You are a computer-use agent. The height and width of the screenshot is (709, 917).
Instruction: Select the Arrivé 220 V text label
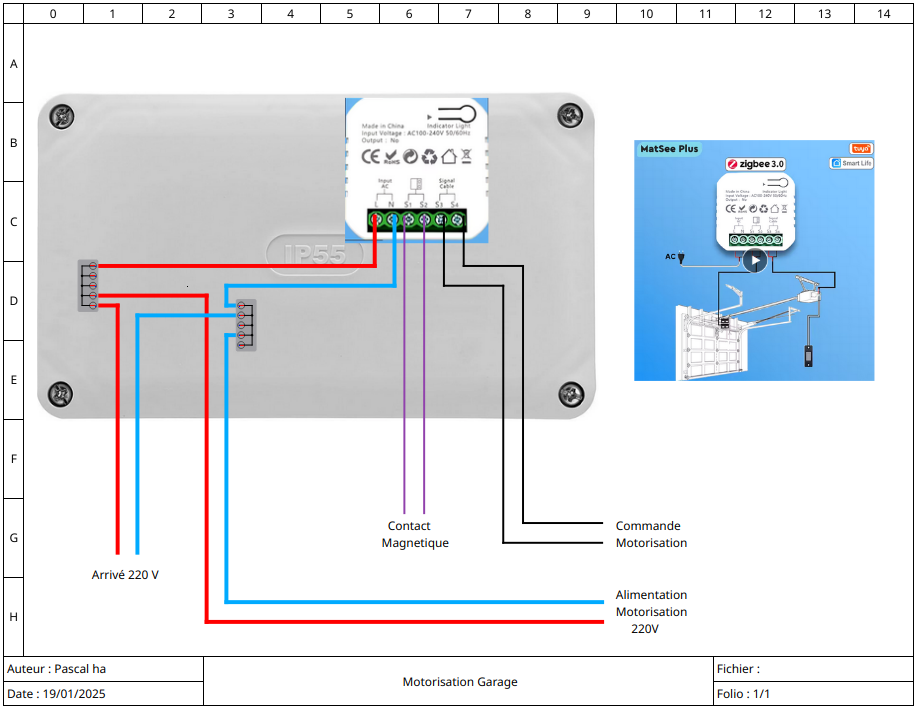point(125,574)
